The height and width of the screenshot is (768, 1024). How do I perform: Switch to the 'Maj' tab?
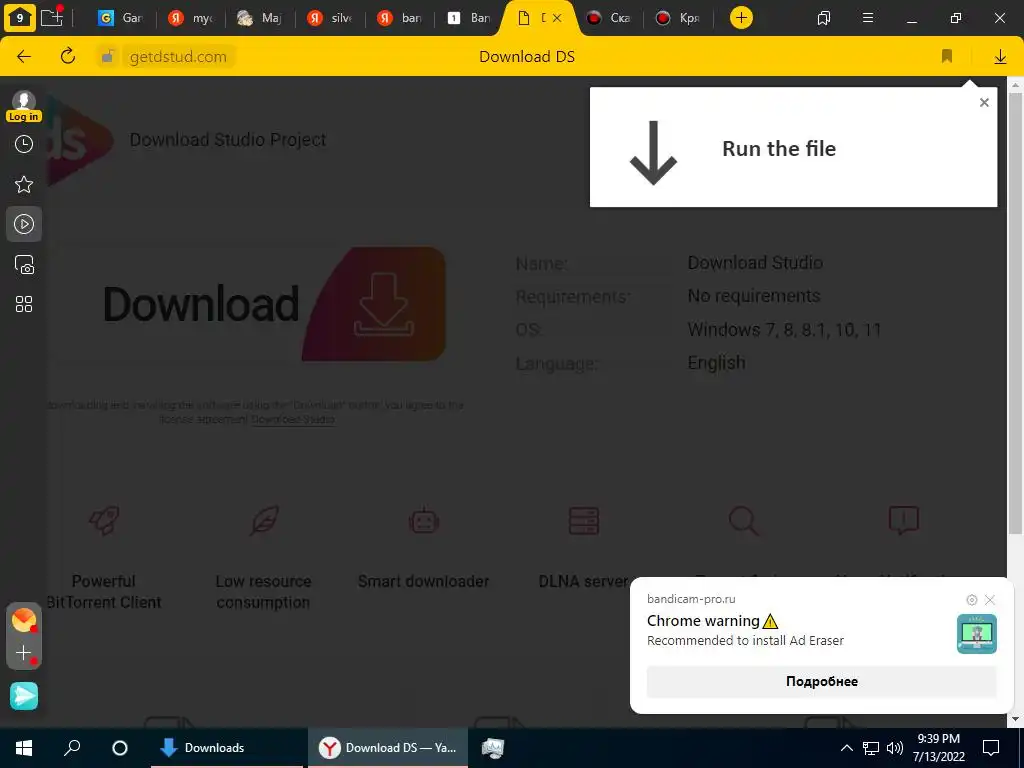(259, 18)
